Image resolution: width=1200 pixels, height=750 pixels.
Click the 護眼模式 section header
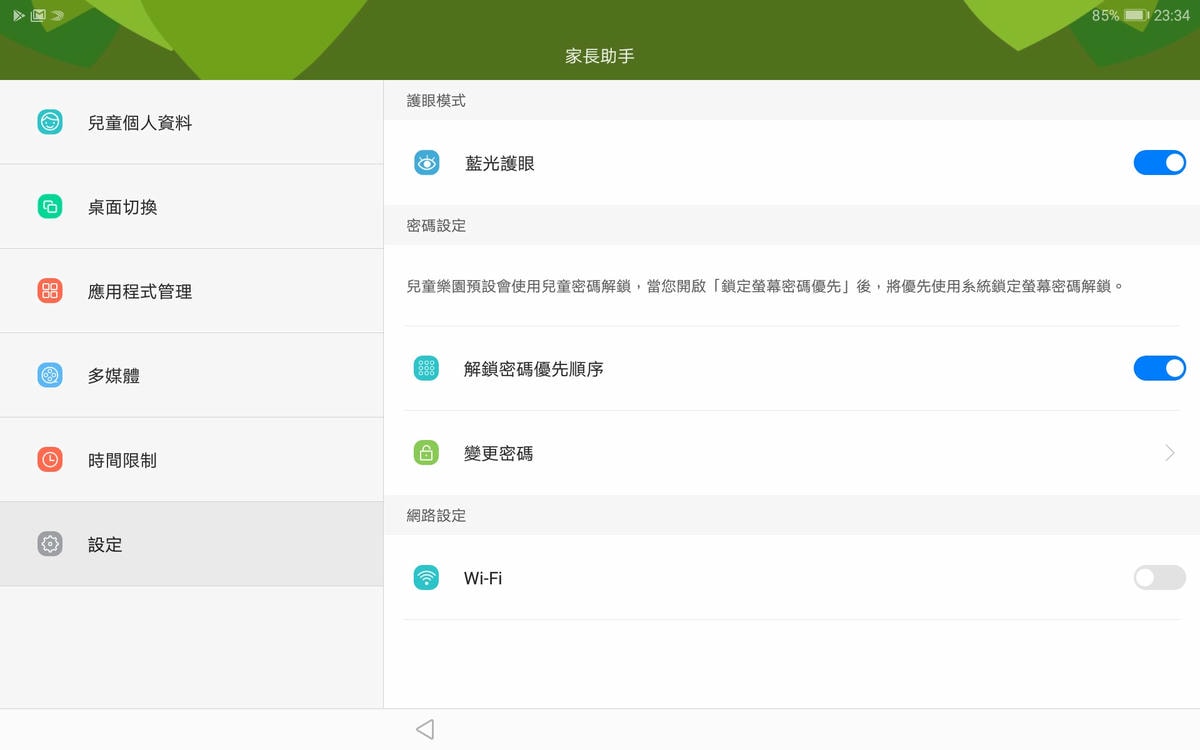point(436,101)
